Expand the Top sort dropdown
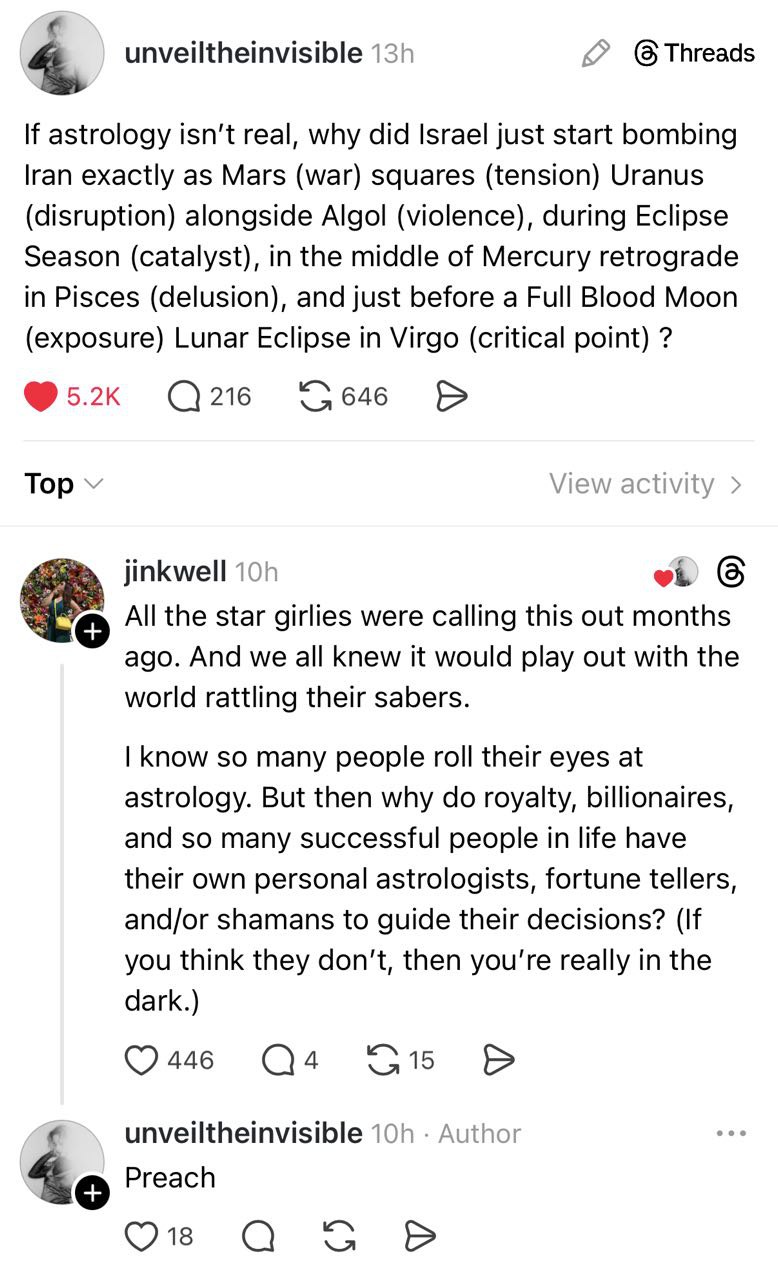 point(63,484)
